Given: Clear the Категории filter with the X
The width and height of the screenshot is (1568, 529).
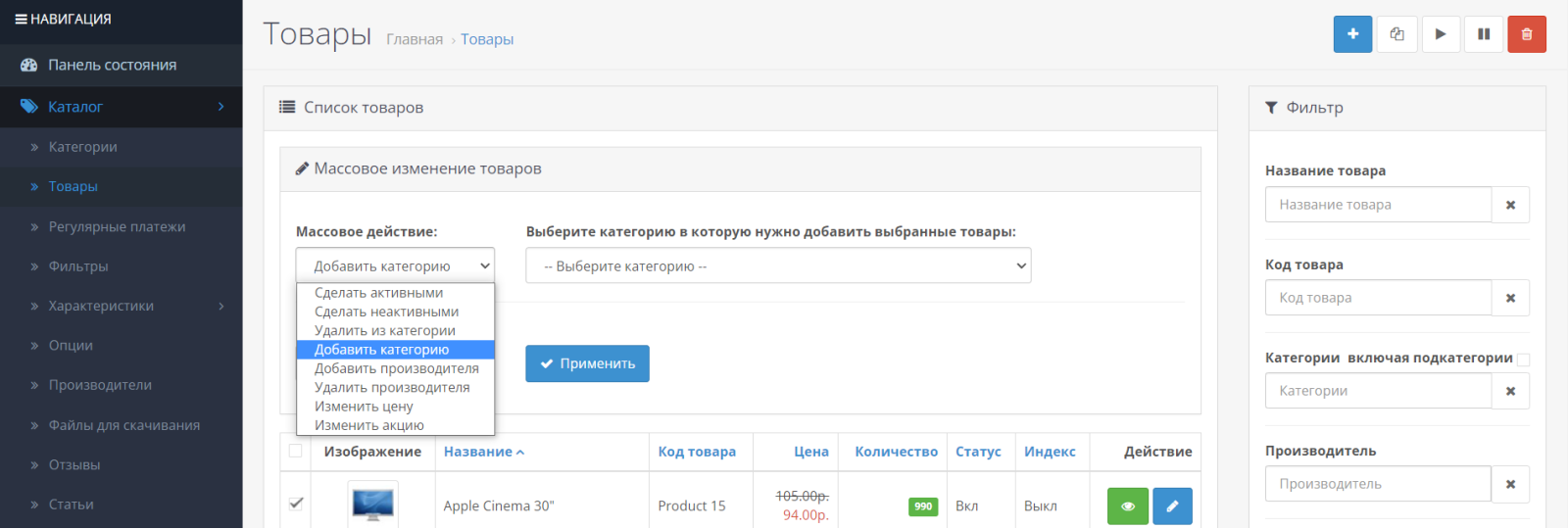Looking at the screenshot, I should (1510, 391).
